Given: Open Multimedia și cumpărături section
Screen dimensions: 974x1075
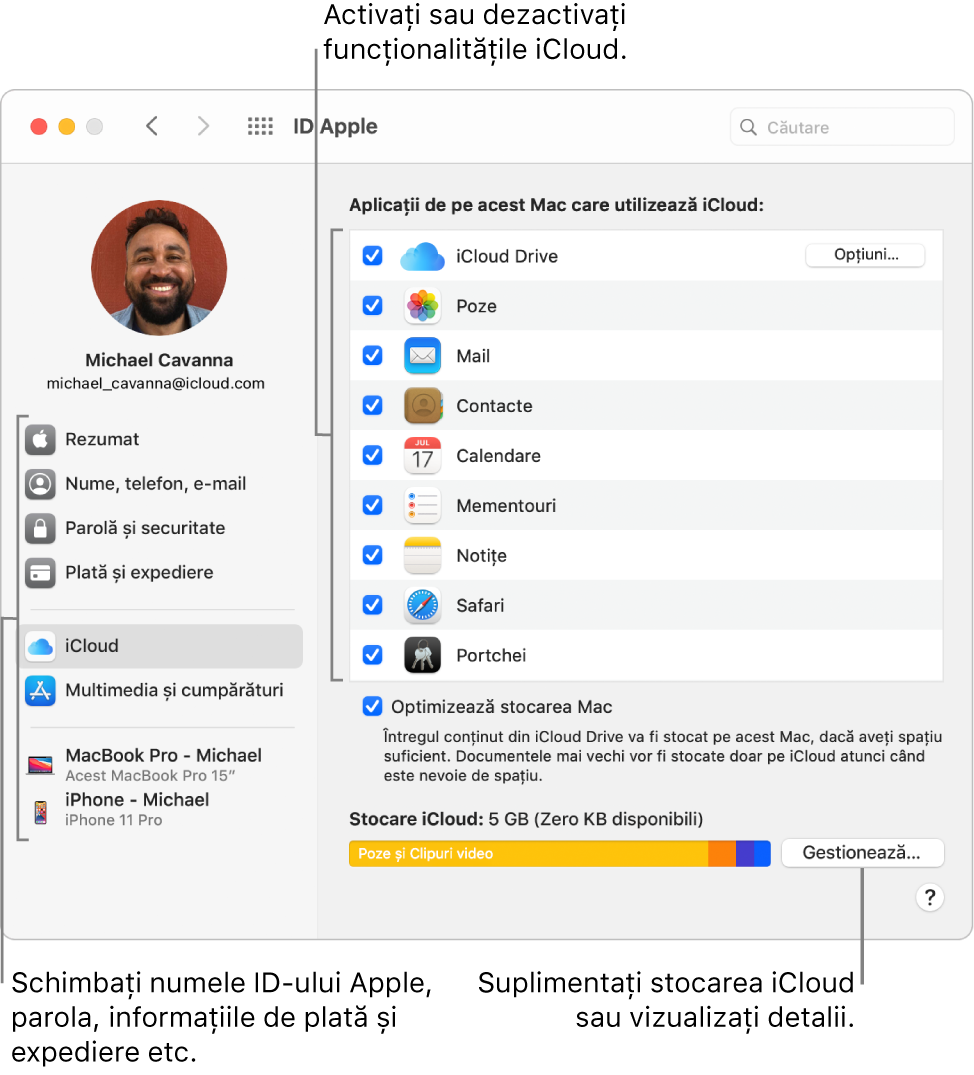Looking at the screenshot, I should [162, 690].
